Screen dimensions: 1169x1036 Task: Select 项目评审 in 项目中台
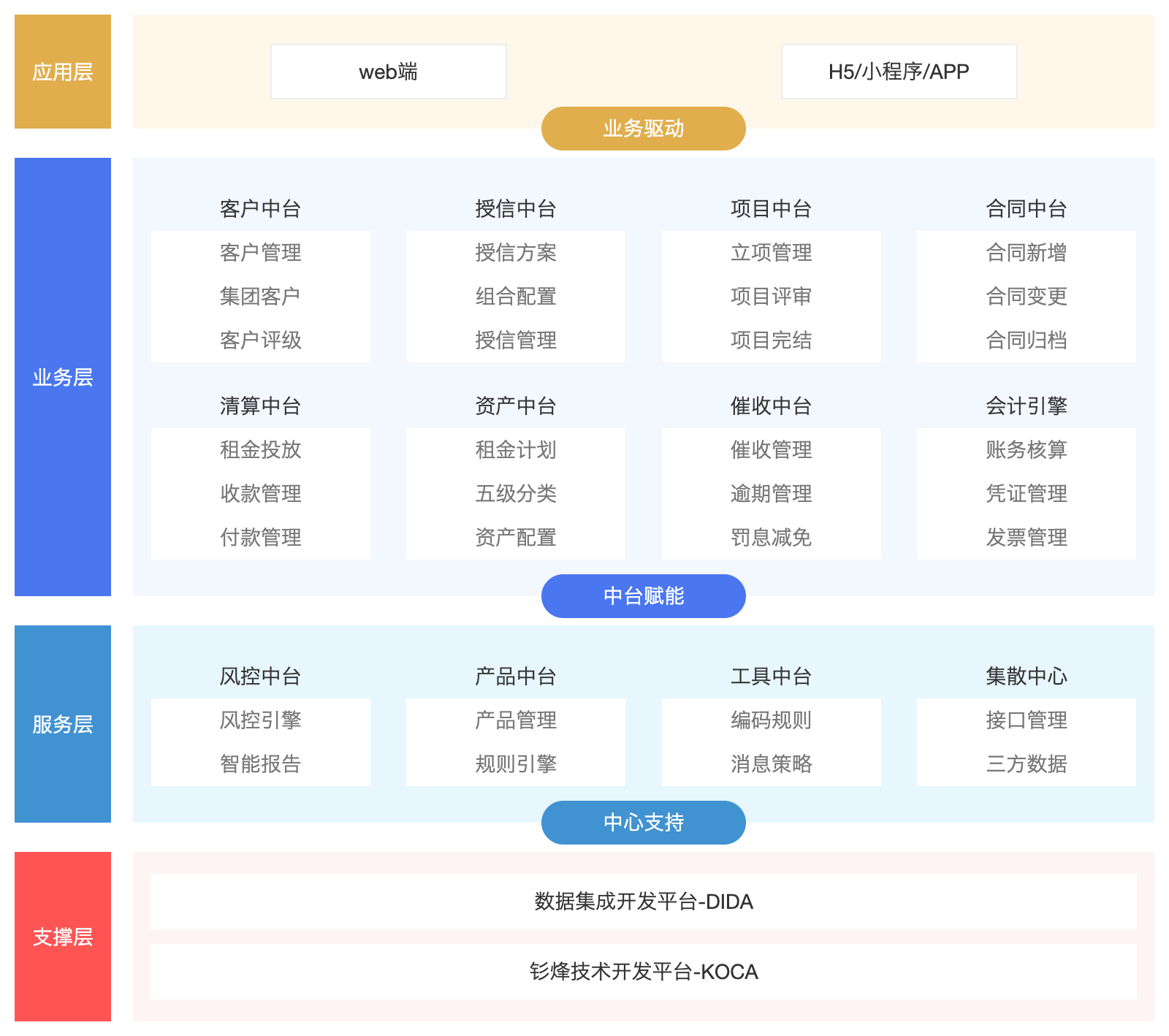tap(771, 296)
